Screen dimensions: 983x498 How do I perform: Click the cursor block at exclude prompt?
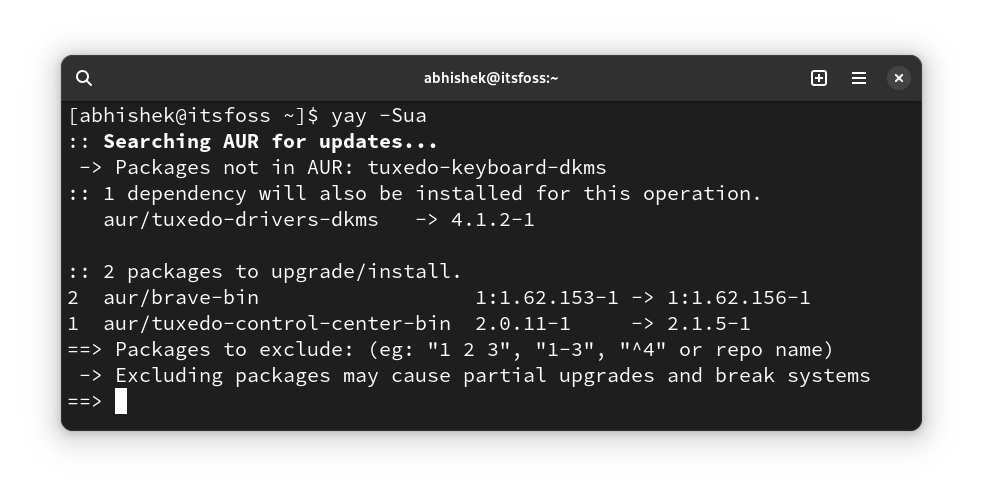tap(121, 401)
